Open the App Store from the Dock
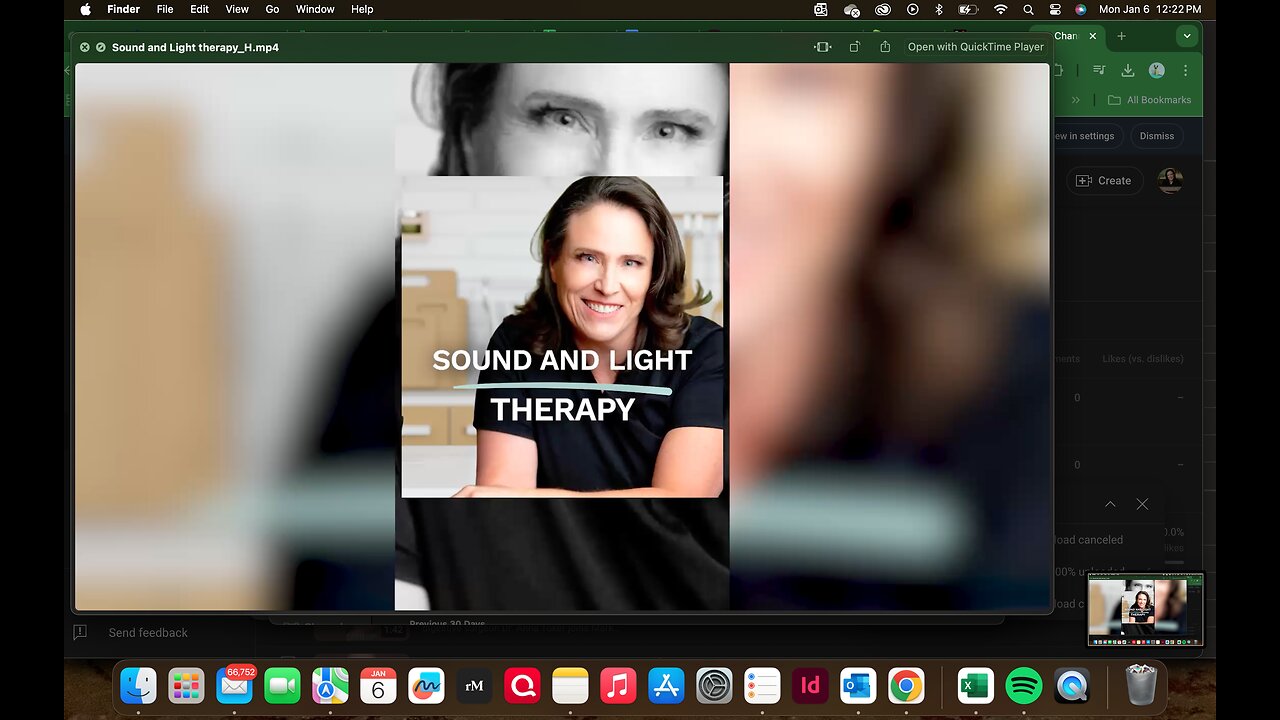 tap(666, 686)
